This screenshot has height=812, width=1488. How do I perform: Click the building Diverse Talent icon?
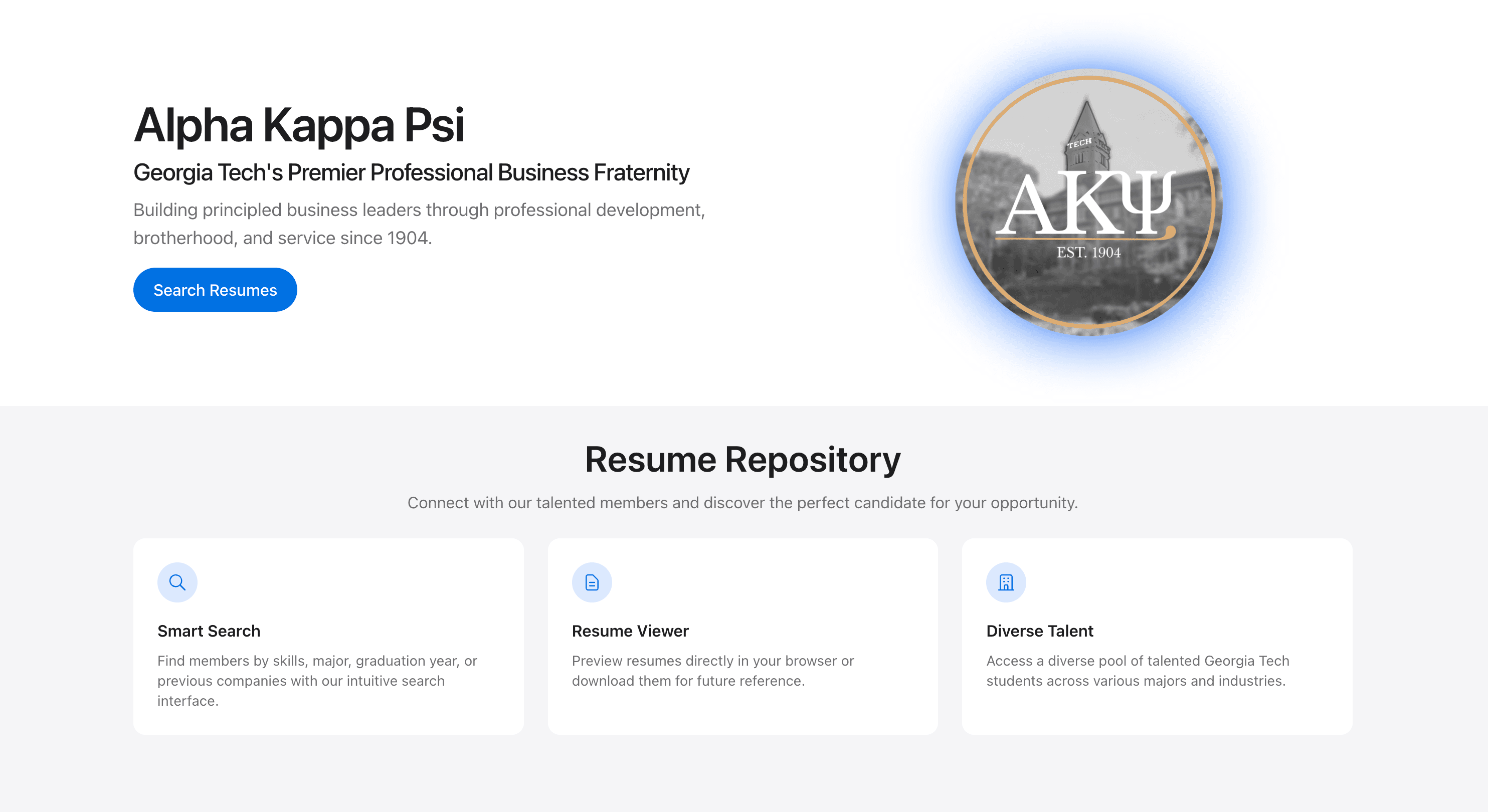point(1006,582)
